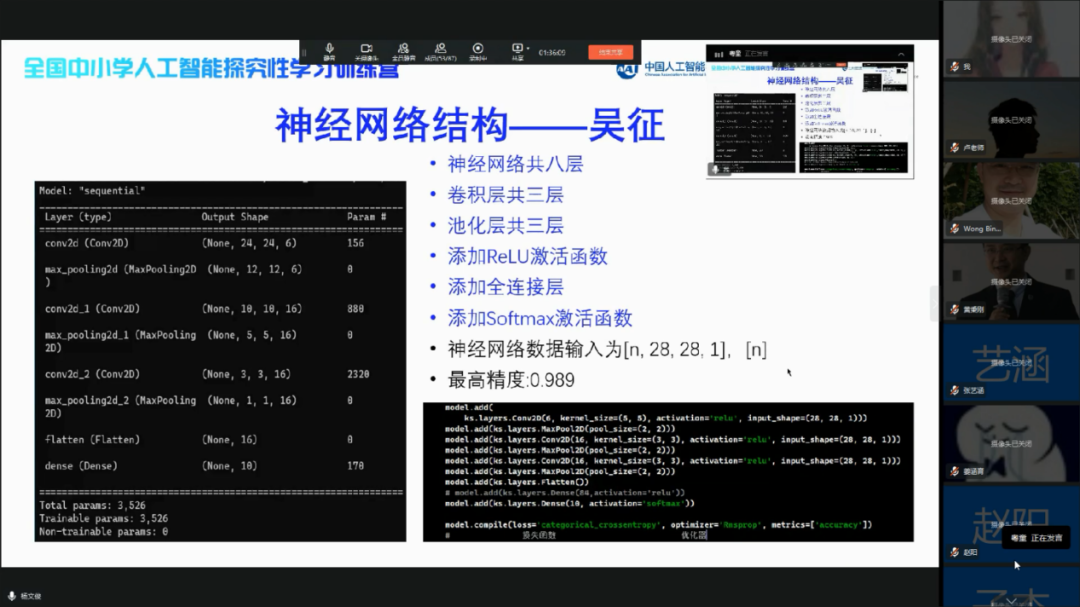Mute the microphone in the meeting toolbar
The height and width of the screenshot is (607, 1080).
tap(329, 50)
